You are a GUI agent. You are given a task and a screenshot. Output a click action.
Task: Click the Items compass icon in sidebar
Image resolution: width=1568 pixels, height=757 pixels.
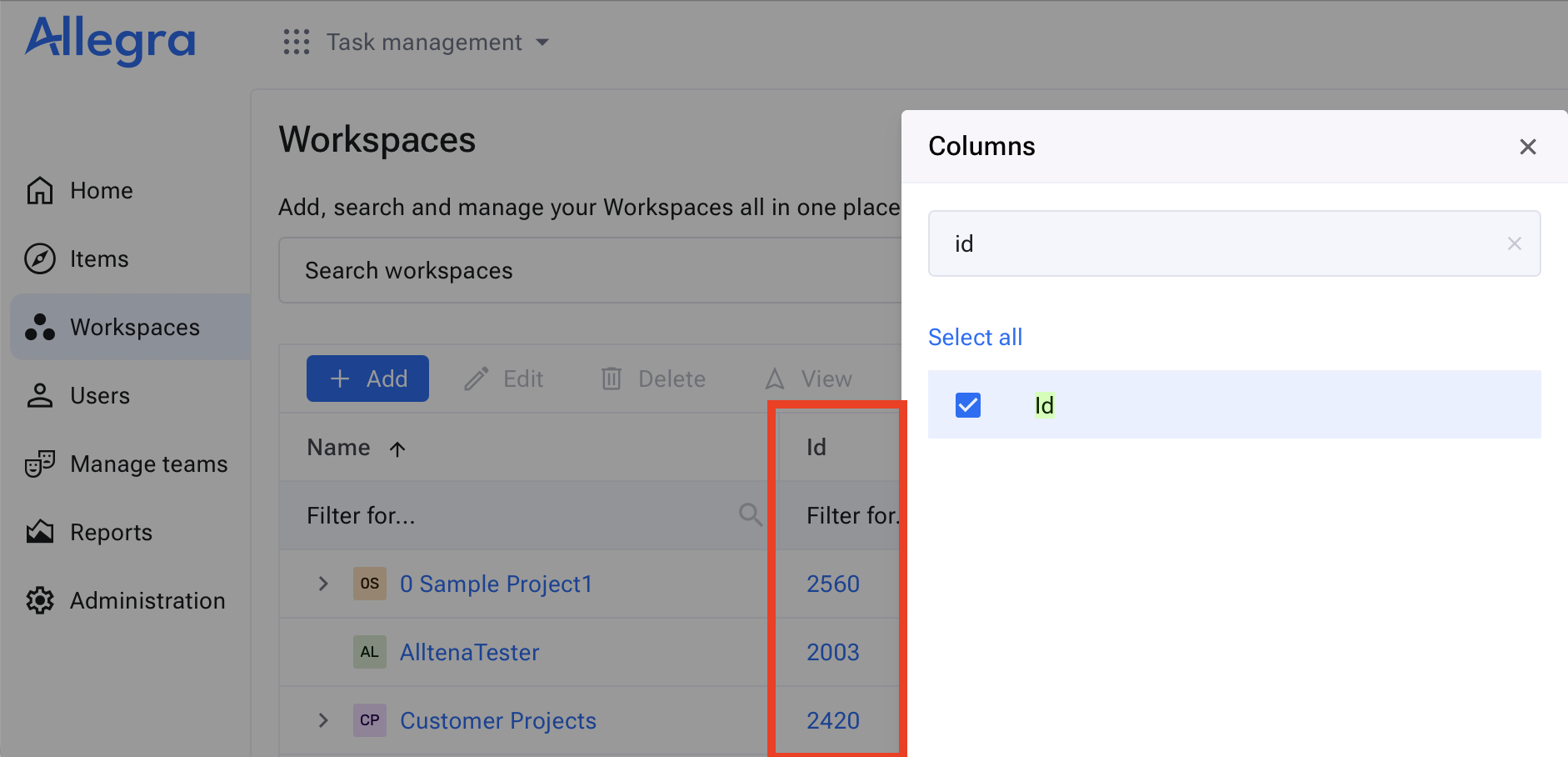pos(39,258)
